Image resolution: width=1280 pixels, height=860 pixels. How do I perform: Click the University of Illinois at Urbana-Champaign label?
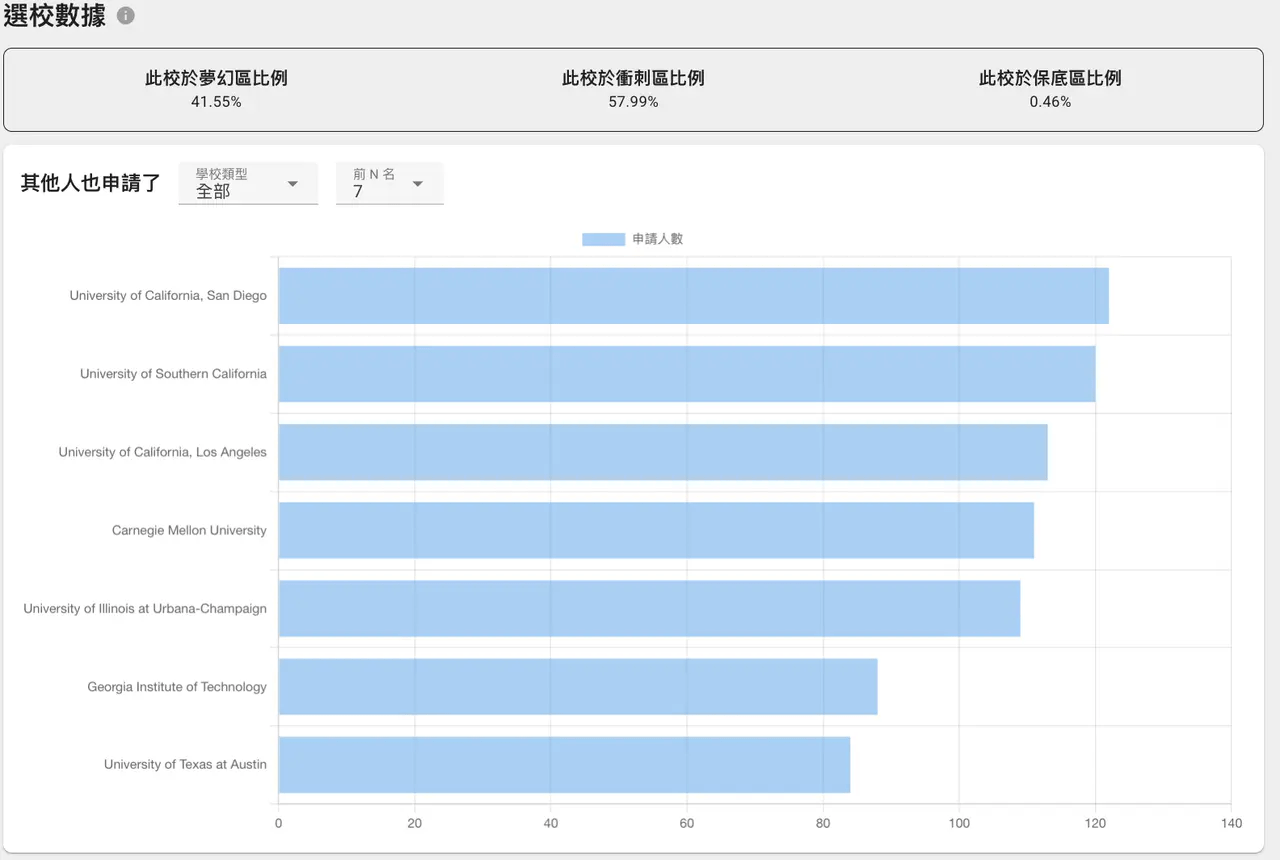pos(145,608)
